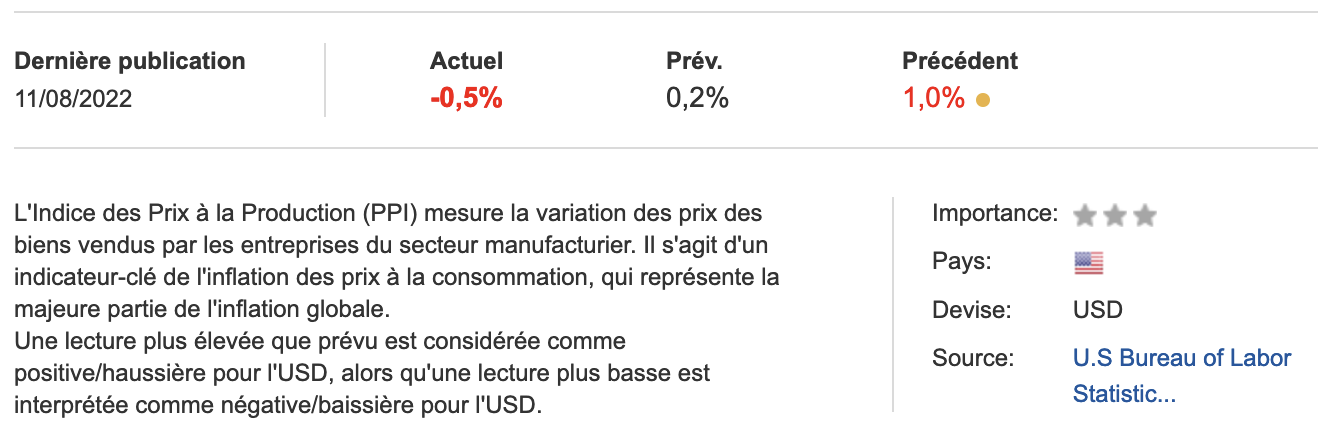Screen dimensions: 1320x446
Task: Click the Prév. forecast value 0,2%
Action: 697,98
